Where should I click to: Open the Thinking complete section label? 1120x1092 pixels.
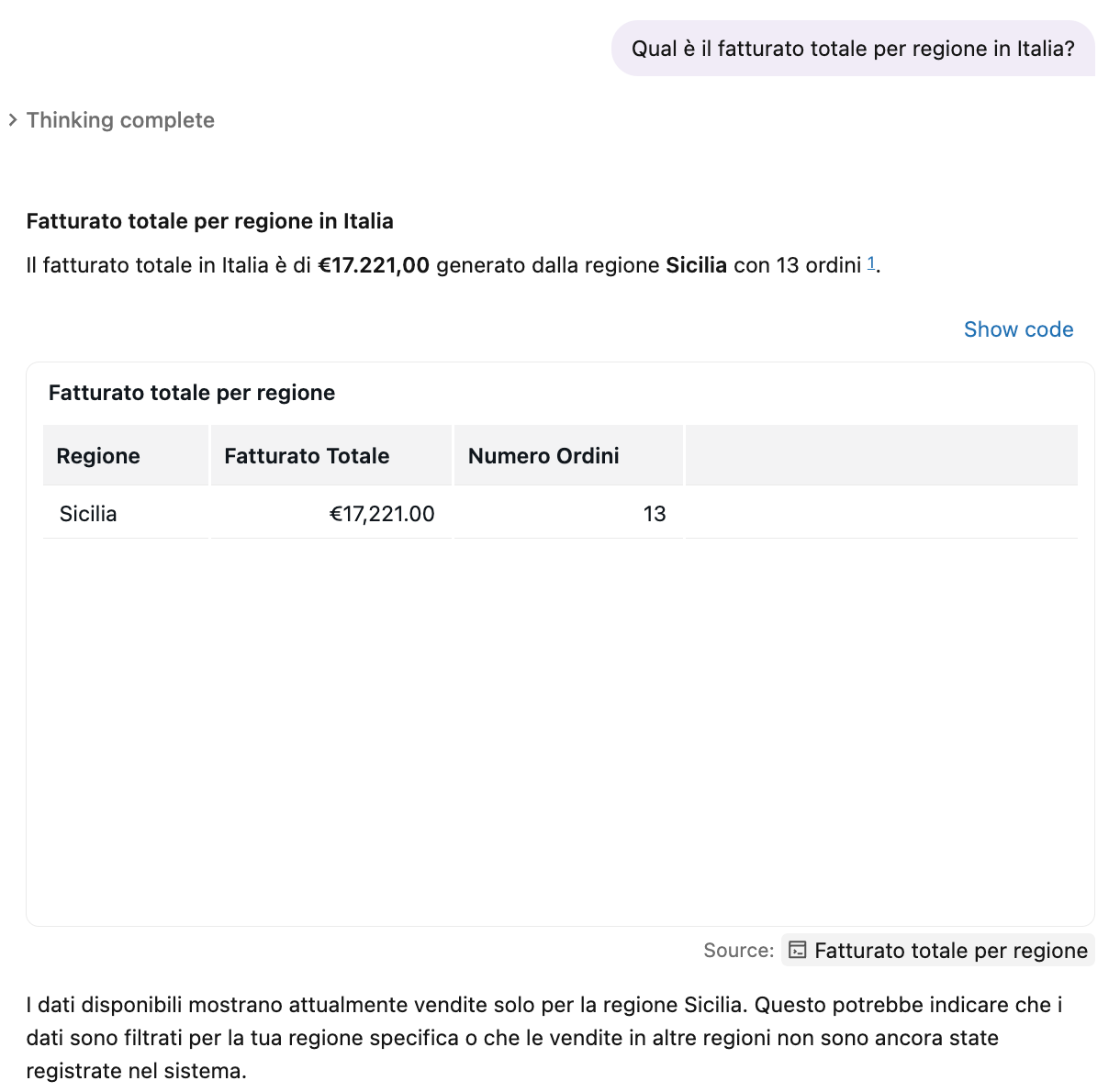120,120
